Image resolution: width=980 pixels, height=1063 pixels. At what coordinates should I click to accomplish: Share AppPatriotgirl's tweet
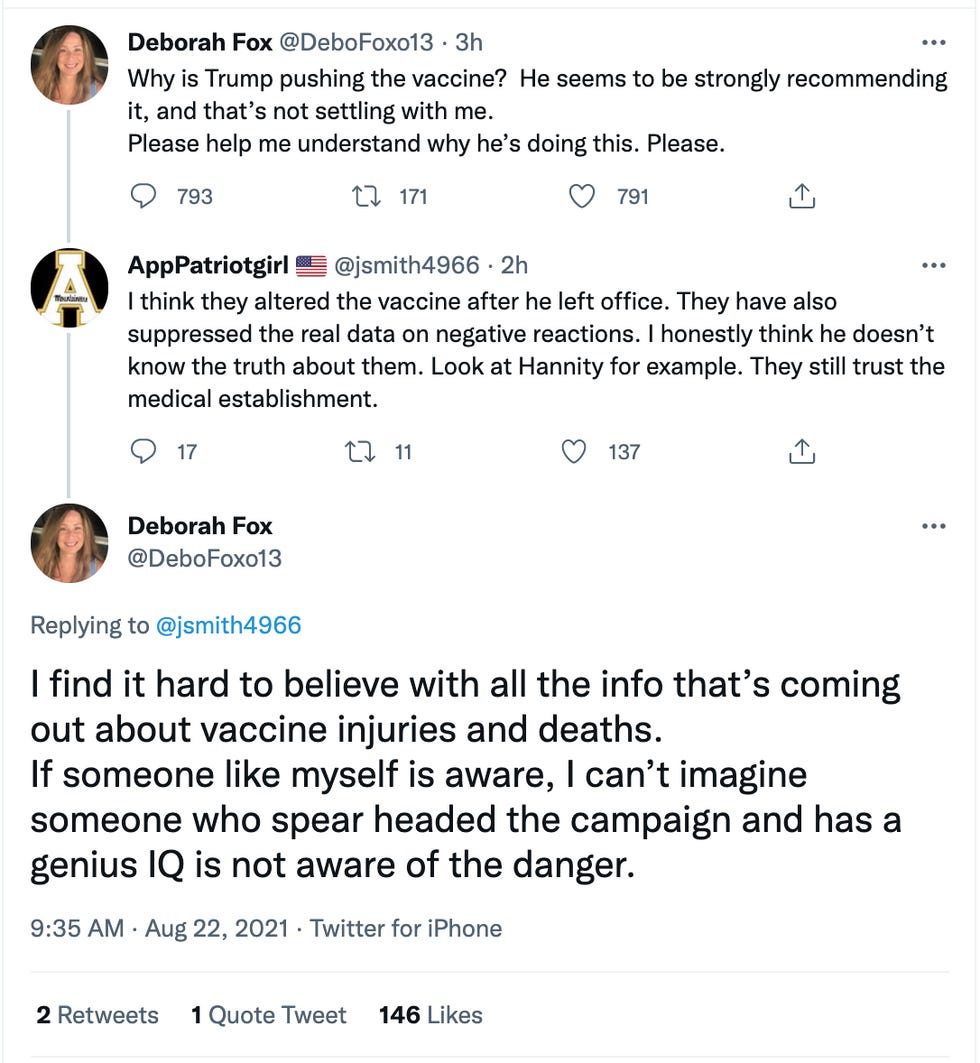point(802,452)
